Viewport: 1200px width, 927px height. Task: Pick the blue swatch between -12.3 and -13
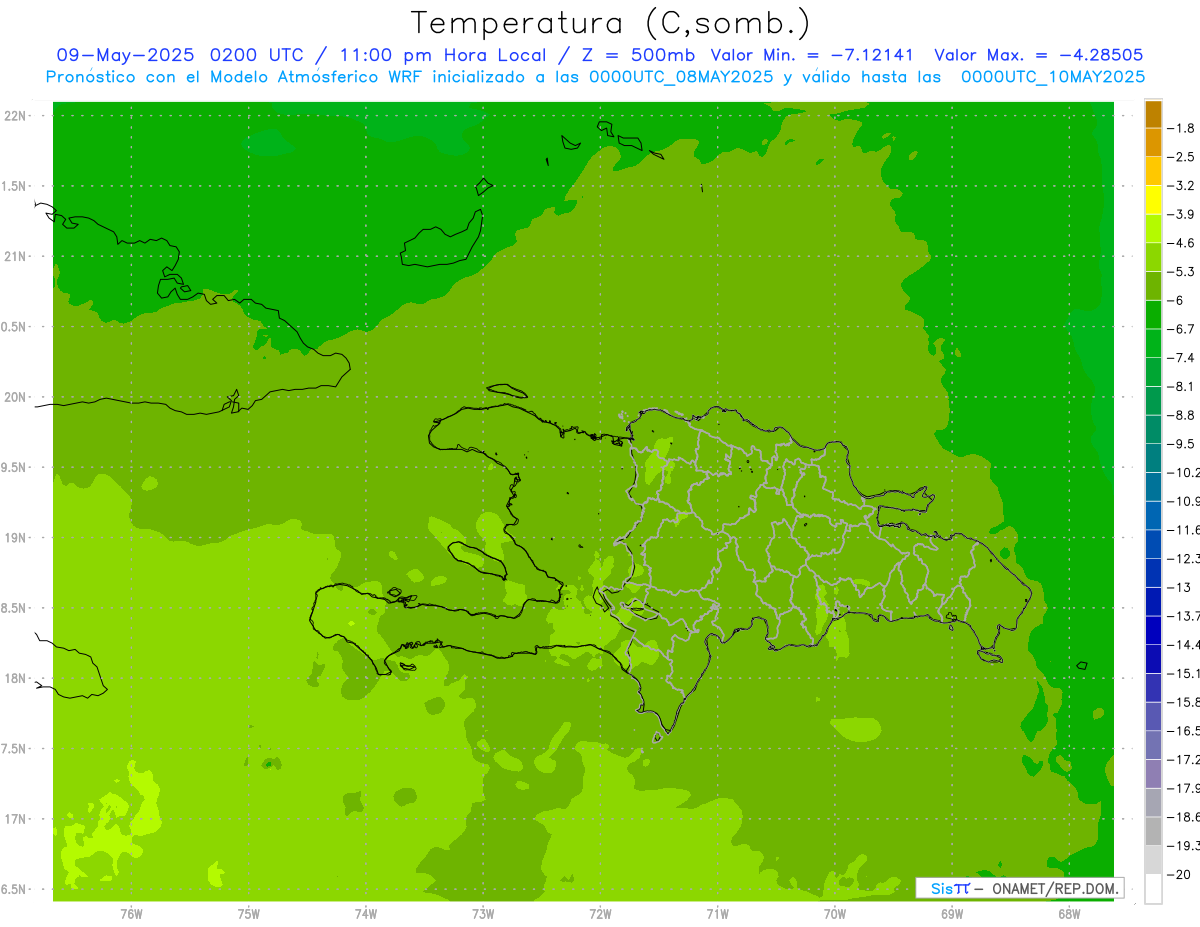pos(1153,573)
